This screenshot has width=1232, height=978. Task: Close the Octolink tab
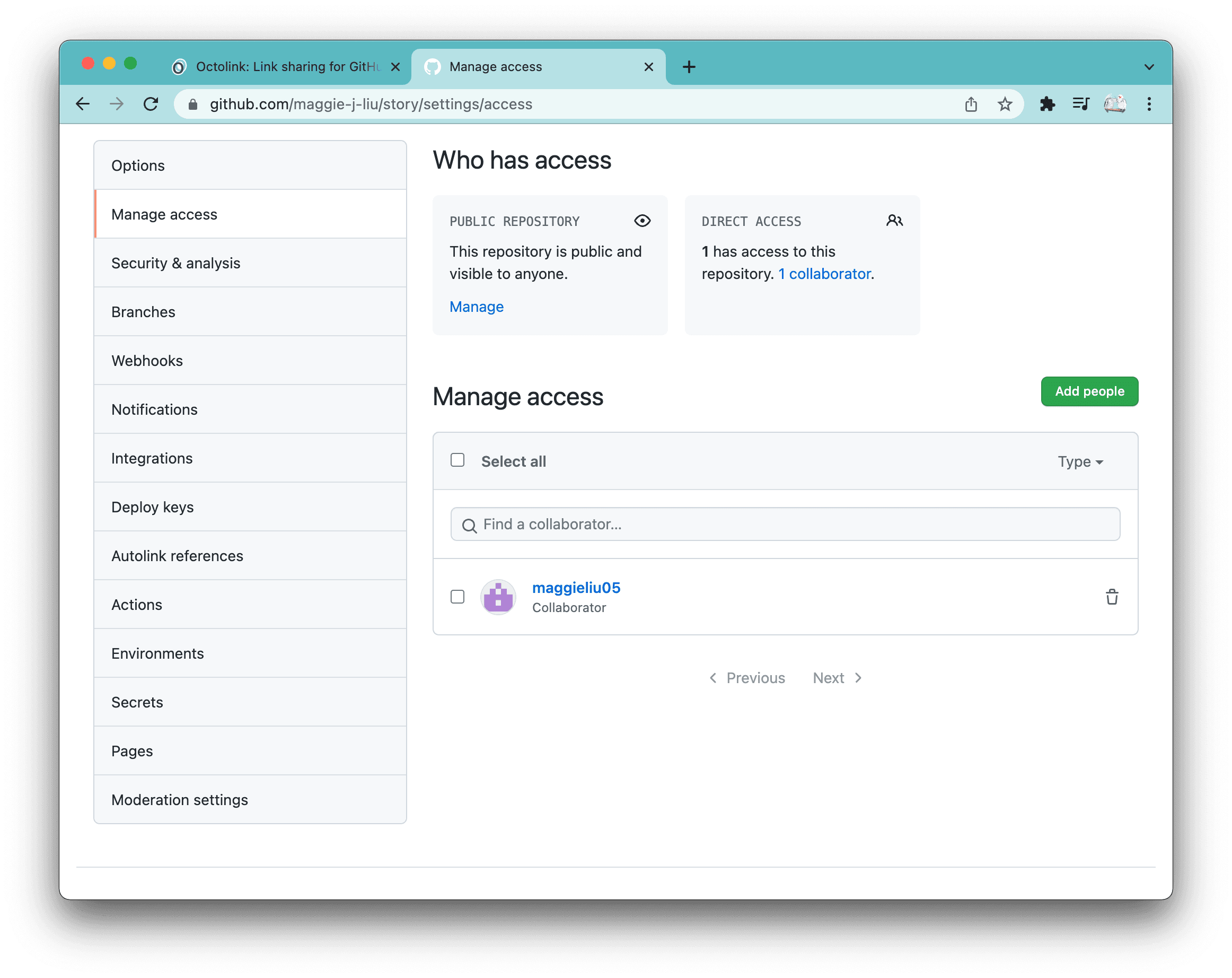(x=395, y=67)
